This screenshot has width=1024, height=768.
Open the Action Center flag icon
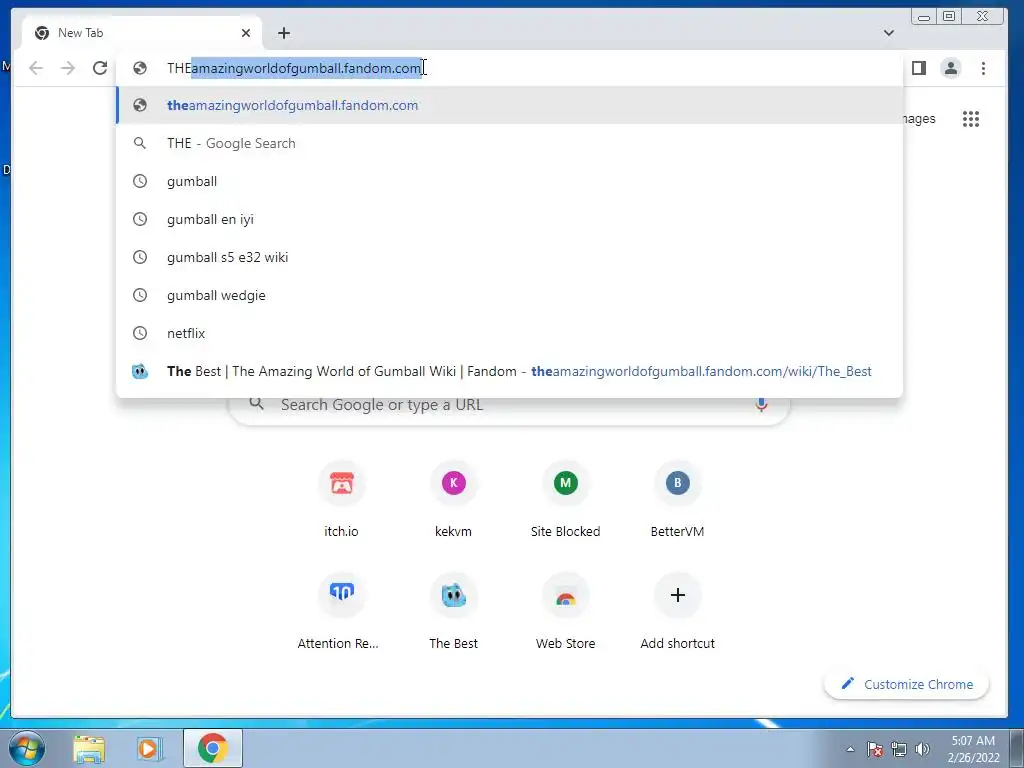[875, 749]
